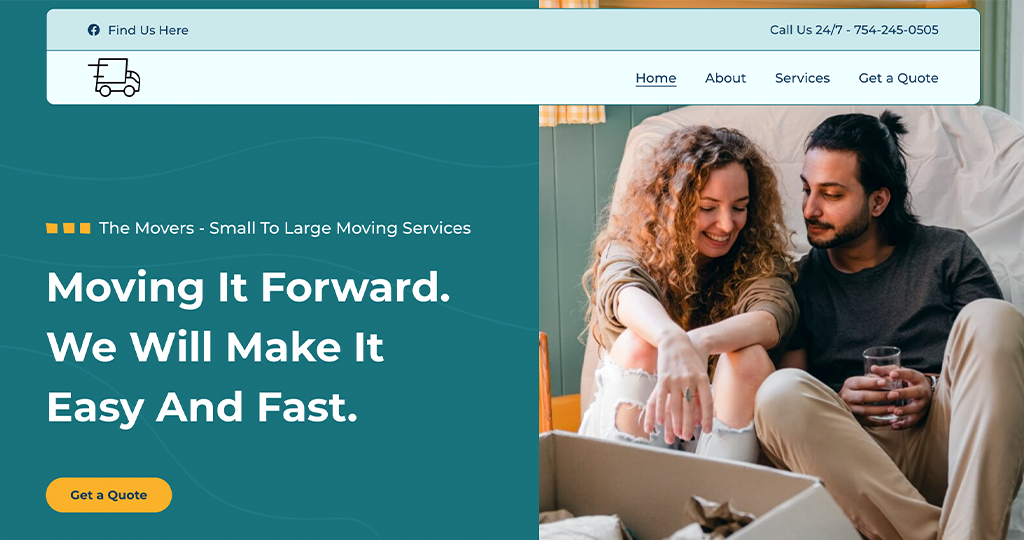Open the About page from navigation

(x=726, y=78)
